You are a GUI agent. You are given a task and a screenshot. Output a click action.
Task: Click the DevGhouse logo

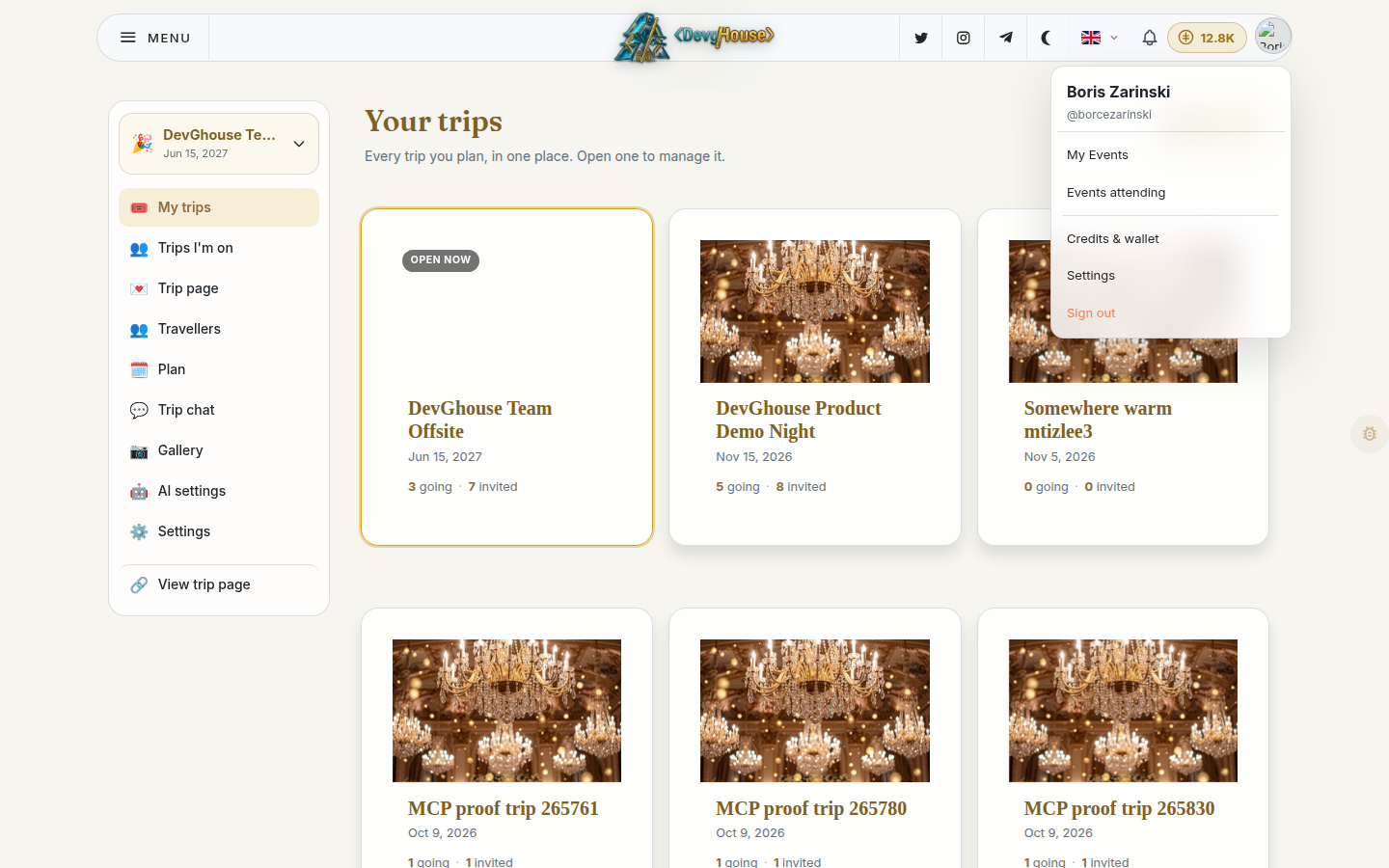[x=694, y=38]
